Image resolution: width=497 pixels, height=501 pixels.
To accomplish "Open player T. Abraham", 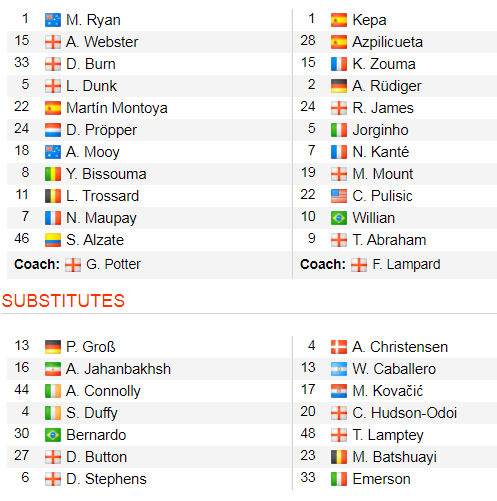I will tap(389, 240).
